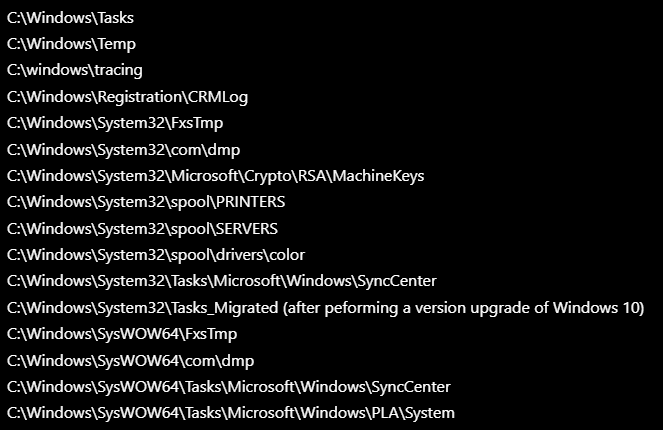This screenshot has height=430, width=663.
Task: Select the Registration\CRMLog path
Action: pos(127,97)
